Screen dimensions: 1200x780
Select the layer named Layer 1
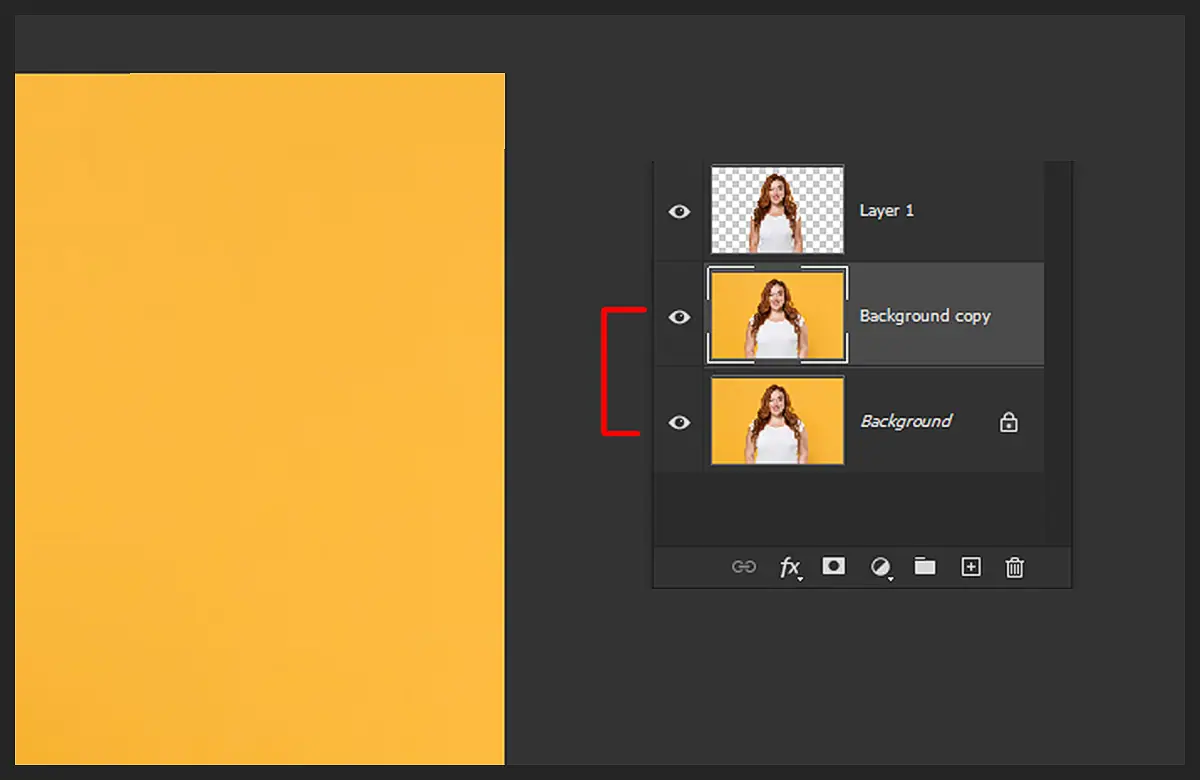pyautogui.click(x=886, y=211)
